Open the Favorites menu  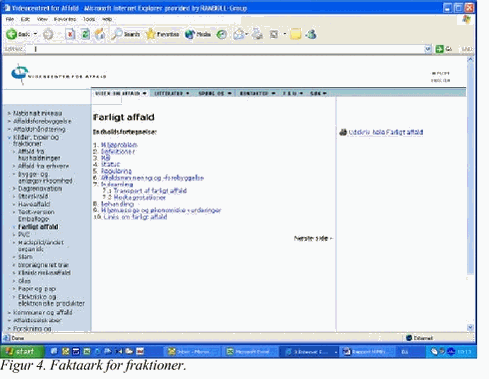(x=65, y=19)
